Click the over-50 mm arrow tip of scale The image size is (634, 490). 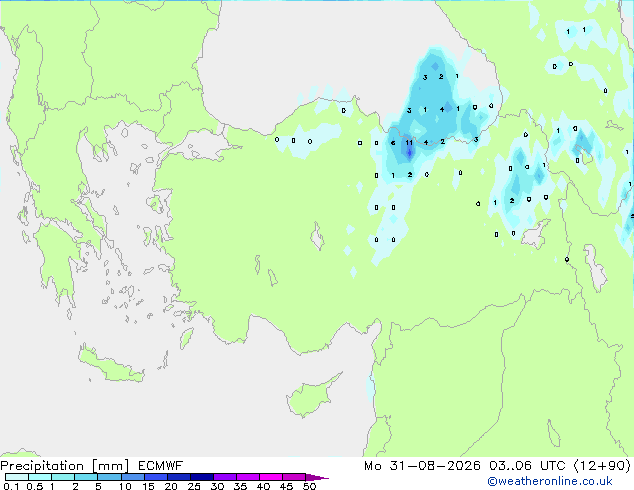click(317, 477)
